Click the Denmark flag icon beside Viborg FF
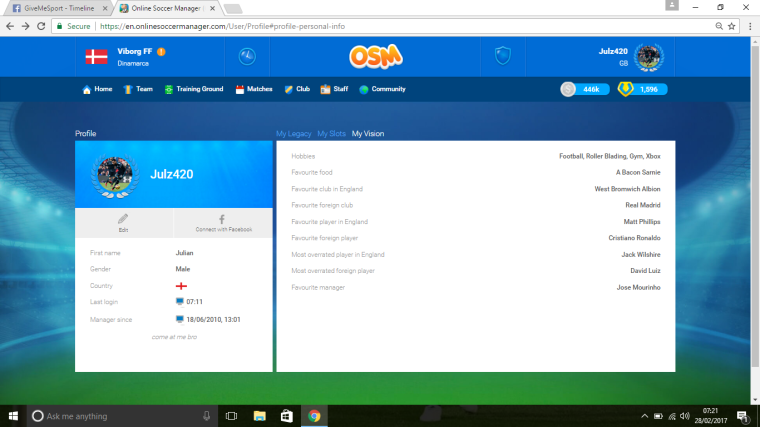760x427 pixels. click(x=96, y=57)
